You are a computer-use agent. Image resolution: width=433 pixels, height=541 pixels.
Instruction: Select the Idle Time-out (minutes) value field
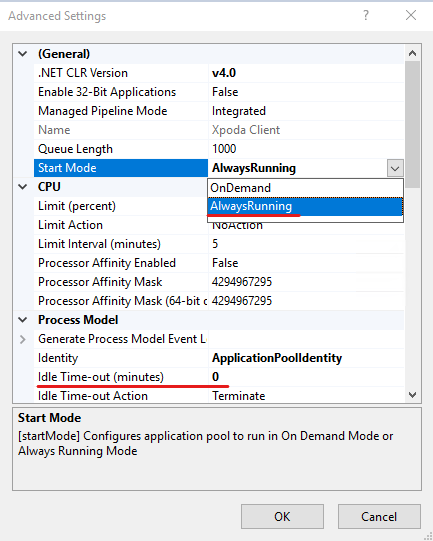pyautogui.click(x=306, y=377)
